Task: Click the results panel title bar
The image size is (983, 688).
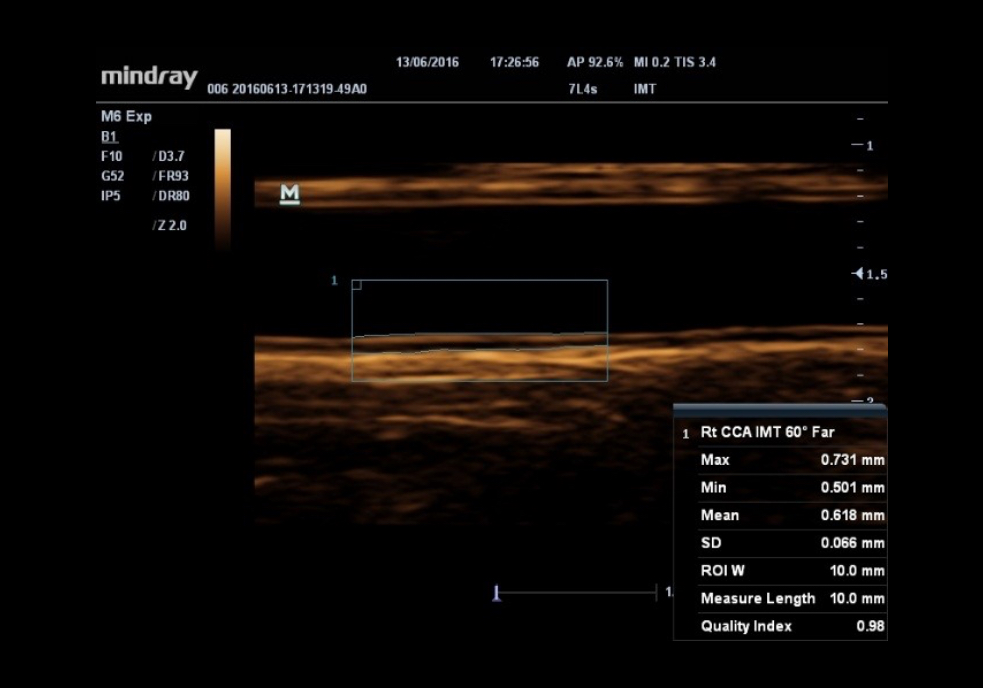Action: pyautogui.click(x=779, y=410)
